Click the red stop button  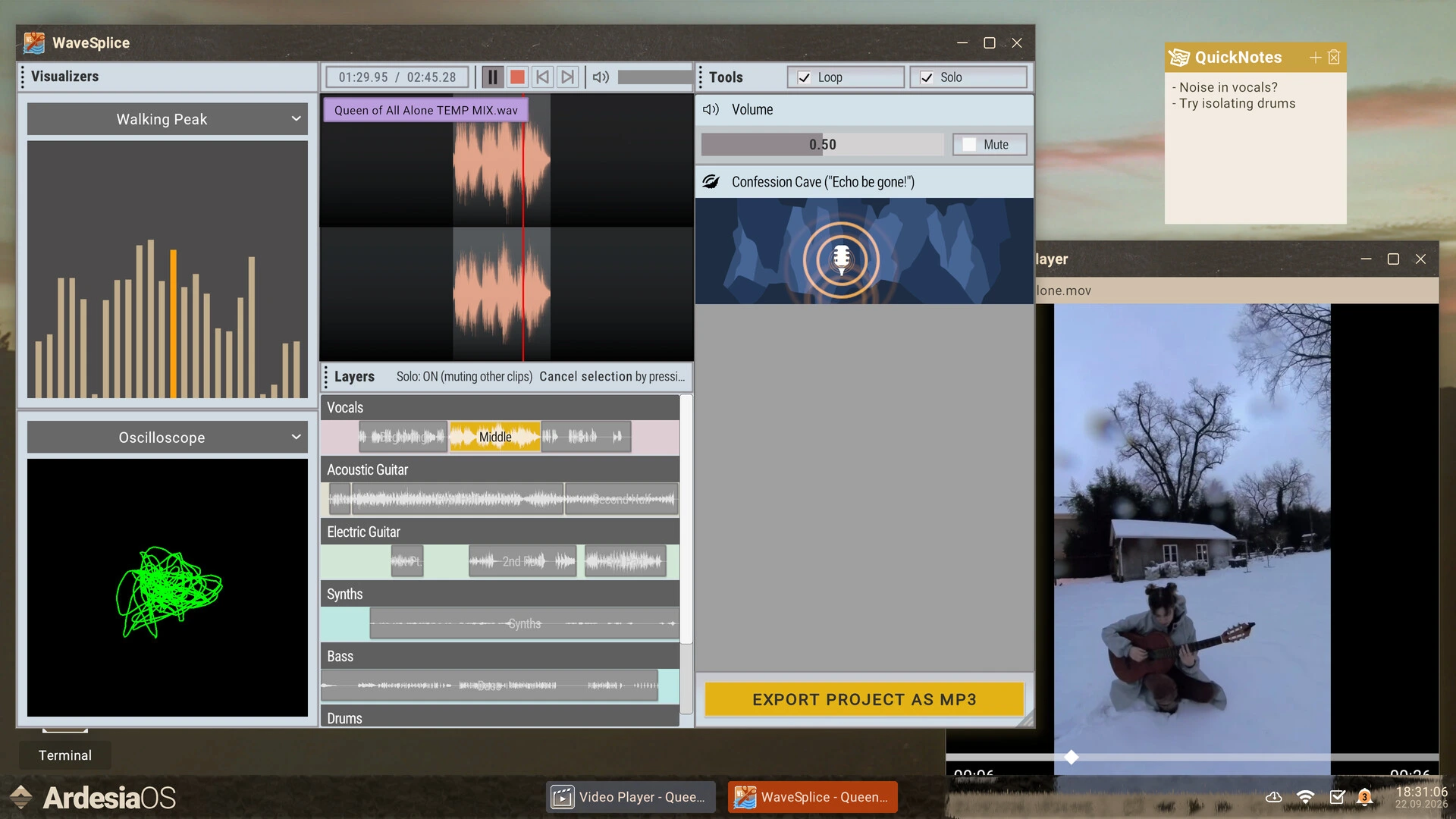coord(517,77)
